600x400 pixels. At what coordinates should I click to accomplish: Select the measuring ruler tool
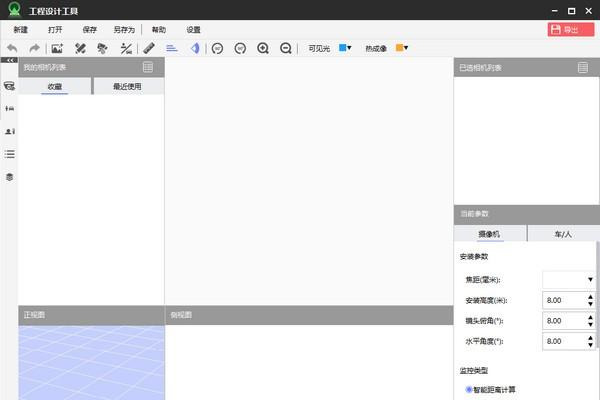click(x=149, y=48)
